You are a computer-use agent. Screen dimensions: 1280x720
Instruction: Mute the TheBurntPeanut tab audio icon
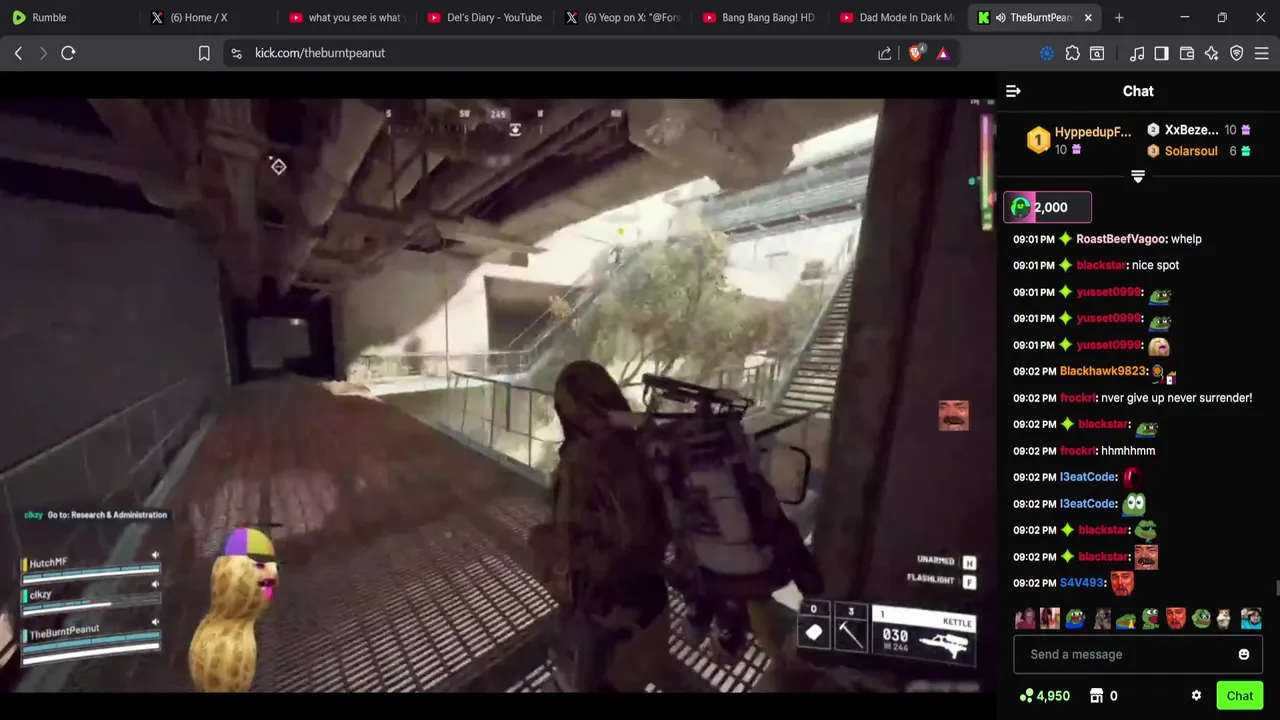pyautogui.click(x=1001, y=18)
